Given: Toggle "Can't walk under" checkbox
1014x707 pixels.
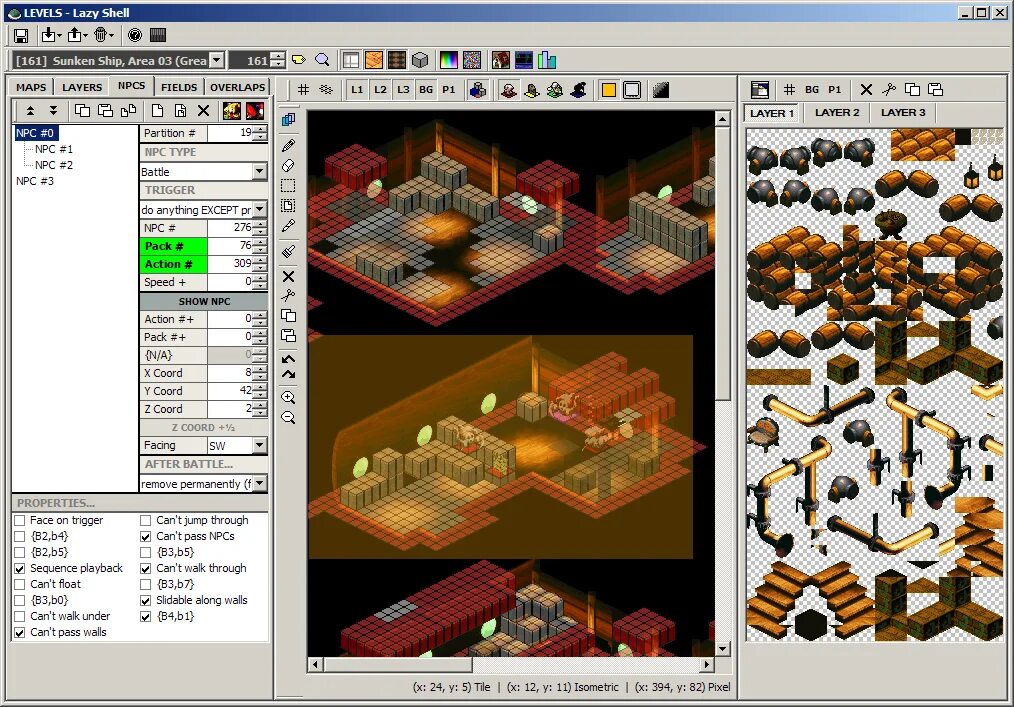Looking at the screenshot, I should pos(20,616).
